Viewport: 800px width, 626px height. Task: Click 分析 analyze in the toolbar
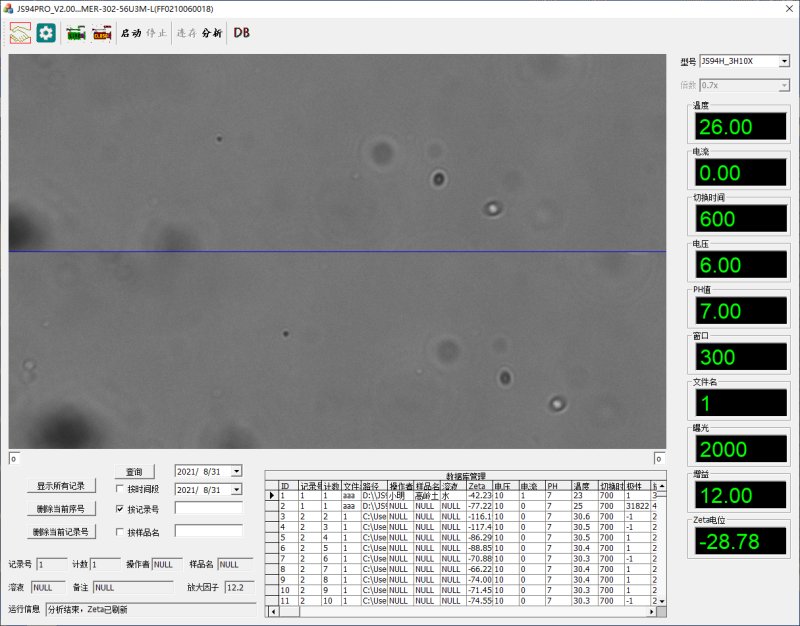pyautogui.click(x=212, y=33)
